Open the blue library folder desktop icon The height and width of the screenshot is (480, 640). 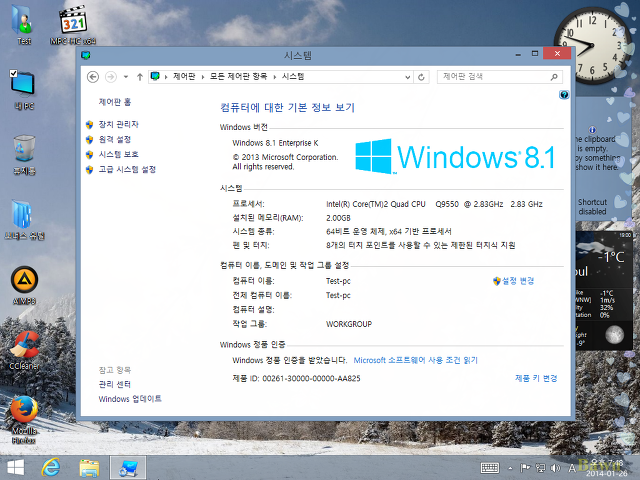[x=24, y=220]
